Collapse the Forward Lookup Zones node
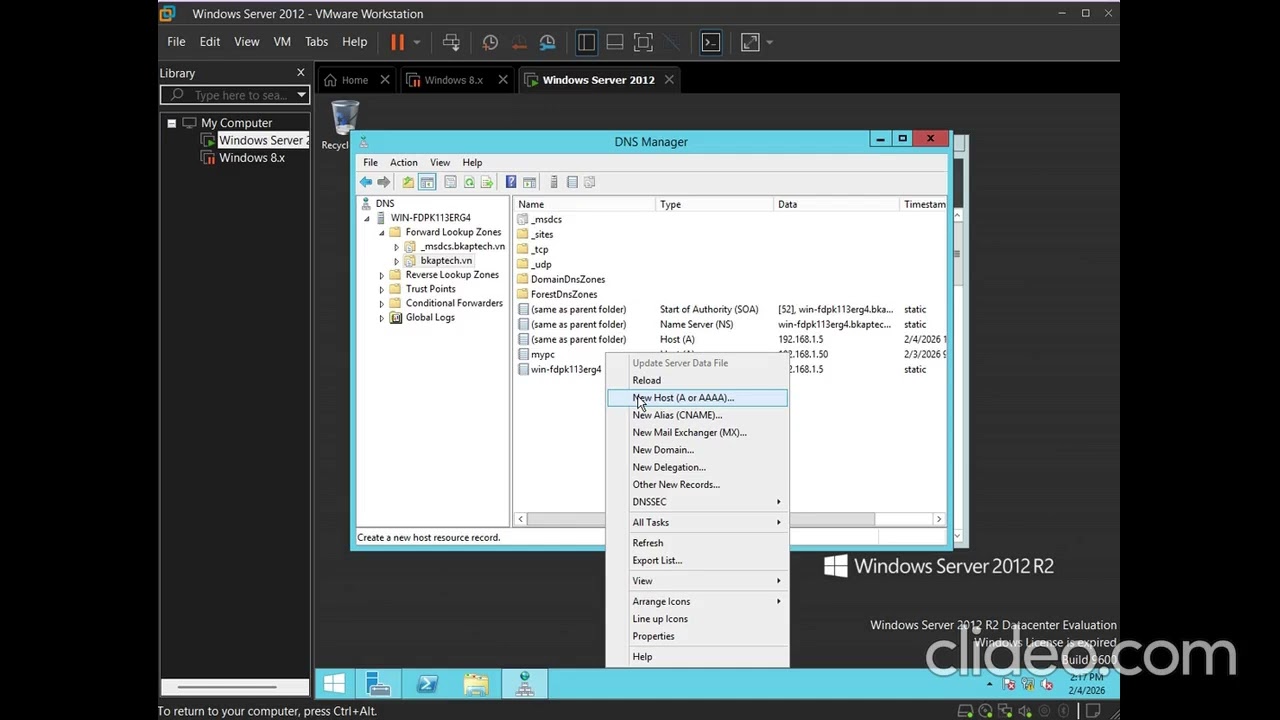This screenshot has width=1280, height=720. (382, 232)
